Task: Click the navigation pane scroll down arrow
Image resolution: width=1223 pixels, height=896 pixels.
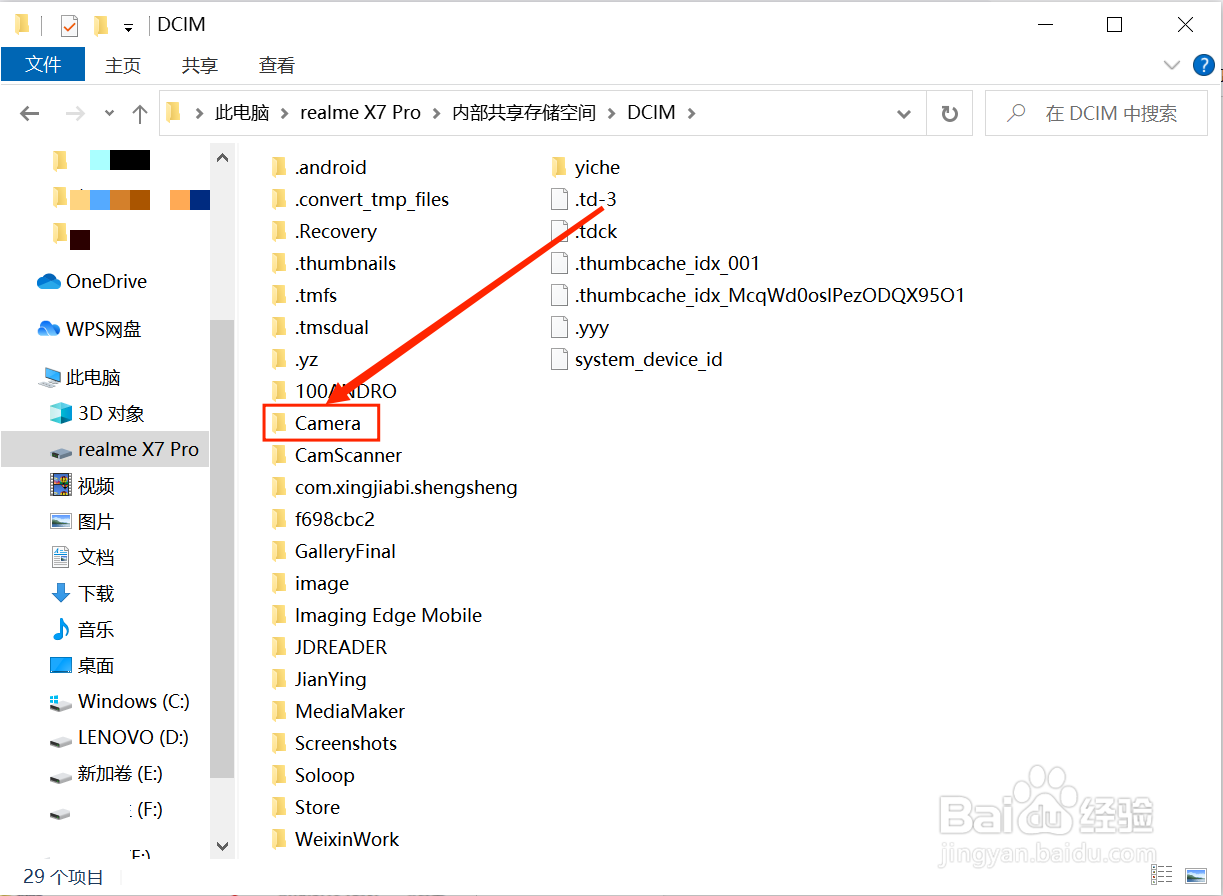Action: (222, 847)
